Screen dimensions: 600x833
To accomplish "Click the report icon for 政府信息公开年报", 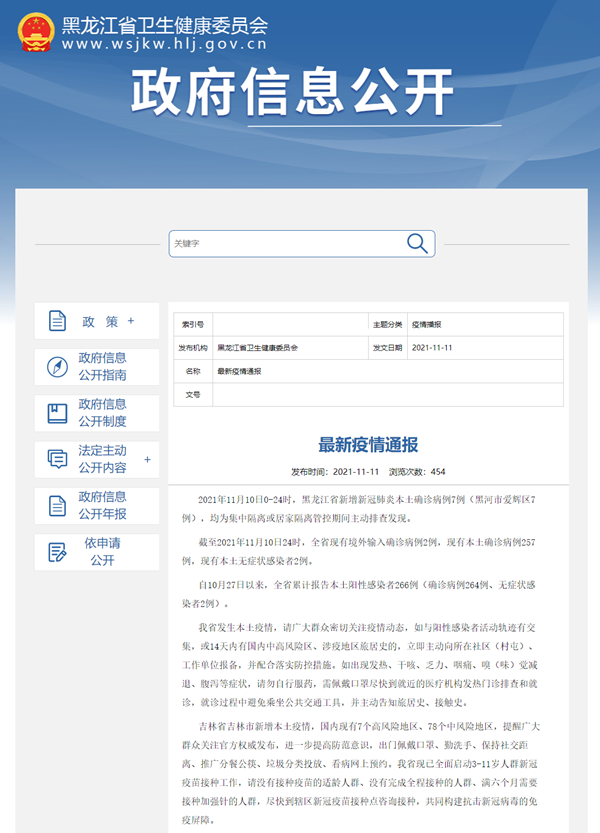I will pos(57,505).
